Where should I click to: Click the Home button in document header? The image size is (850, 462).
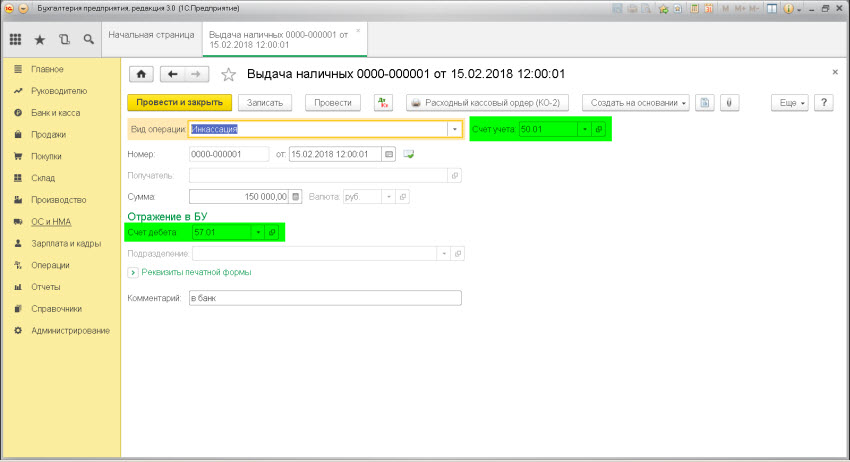(141, 75)
